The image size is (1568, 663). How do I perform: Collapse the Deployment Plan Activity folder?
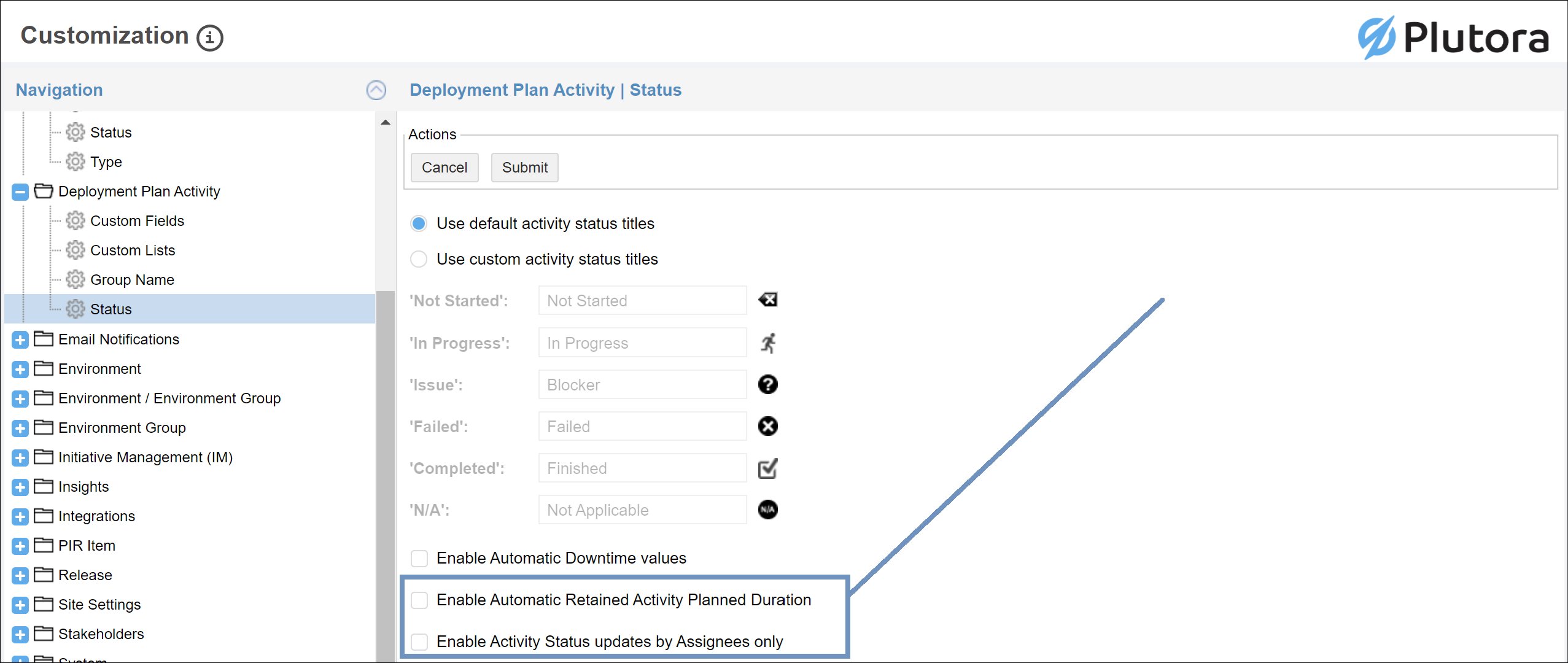point(20,192)
